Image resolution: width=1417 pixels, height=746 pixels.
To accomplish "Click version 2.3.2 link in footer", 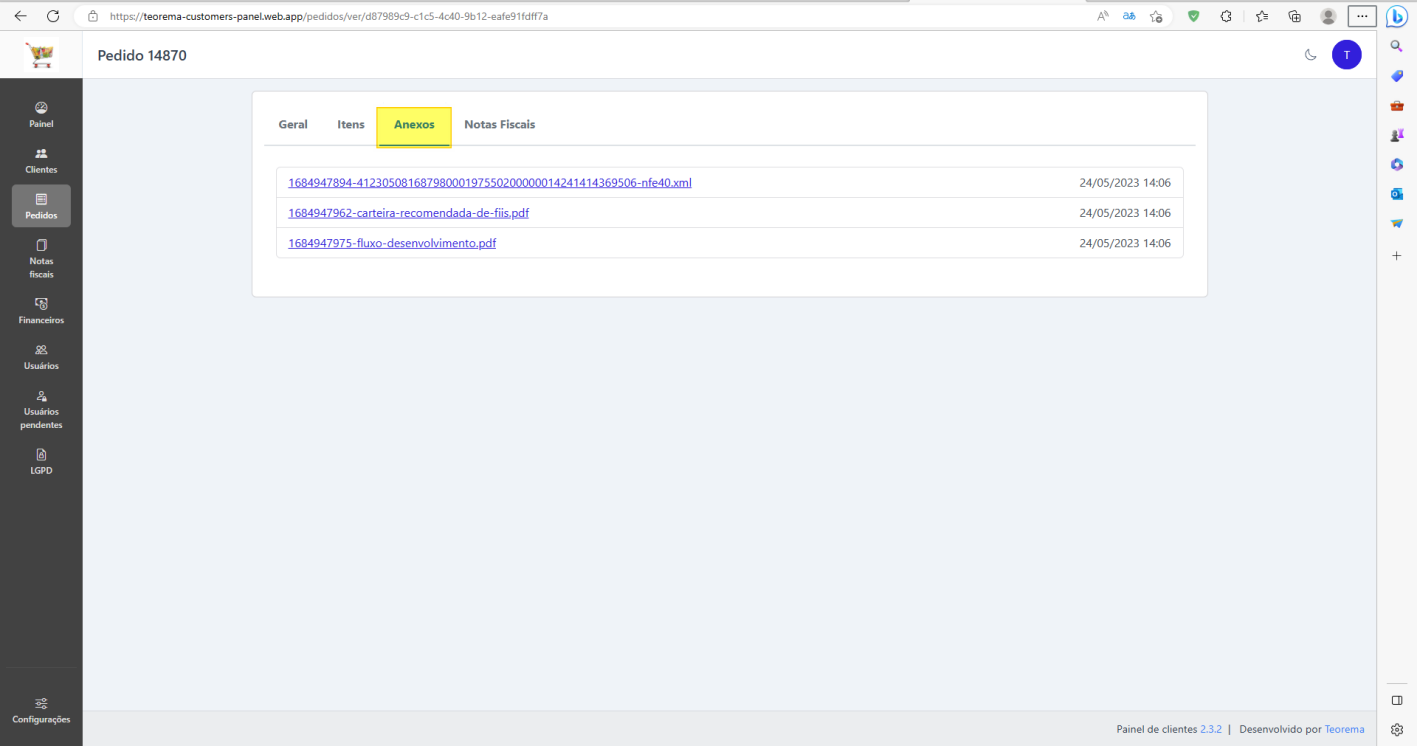I will click(1211, 729).
